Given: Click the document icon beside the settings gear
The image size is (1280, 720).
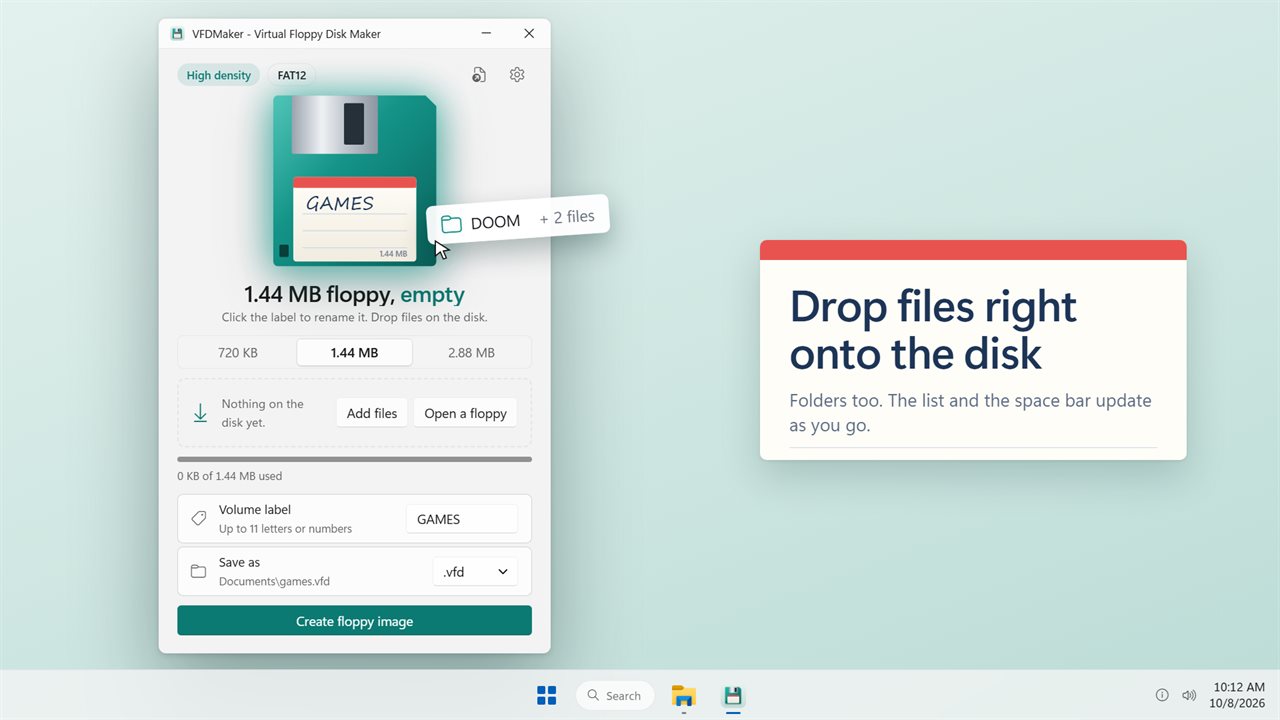Looking at the screenshot, I should click(479, 75).
